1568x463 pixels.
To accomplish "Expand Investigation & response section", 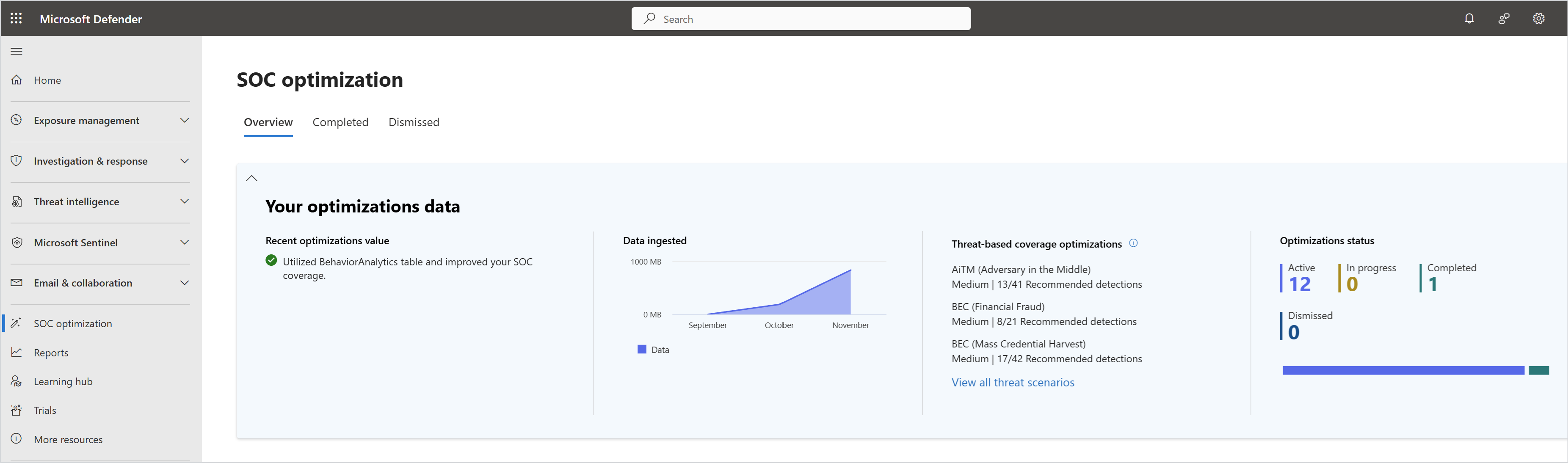I will click(185, 161).
